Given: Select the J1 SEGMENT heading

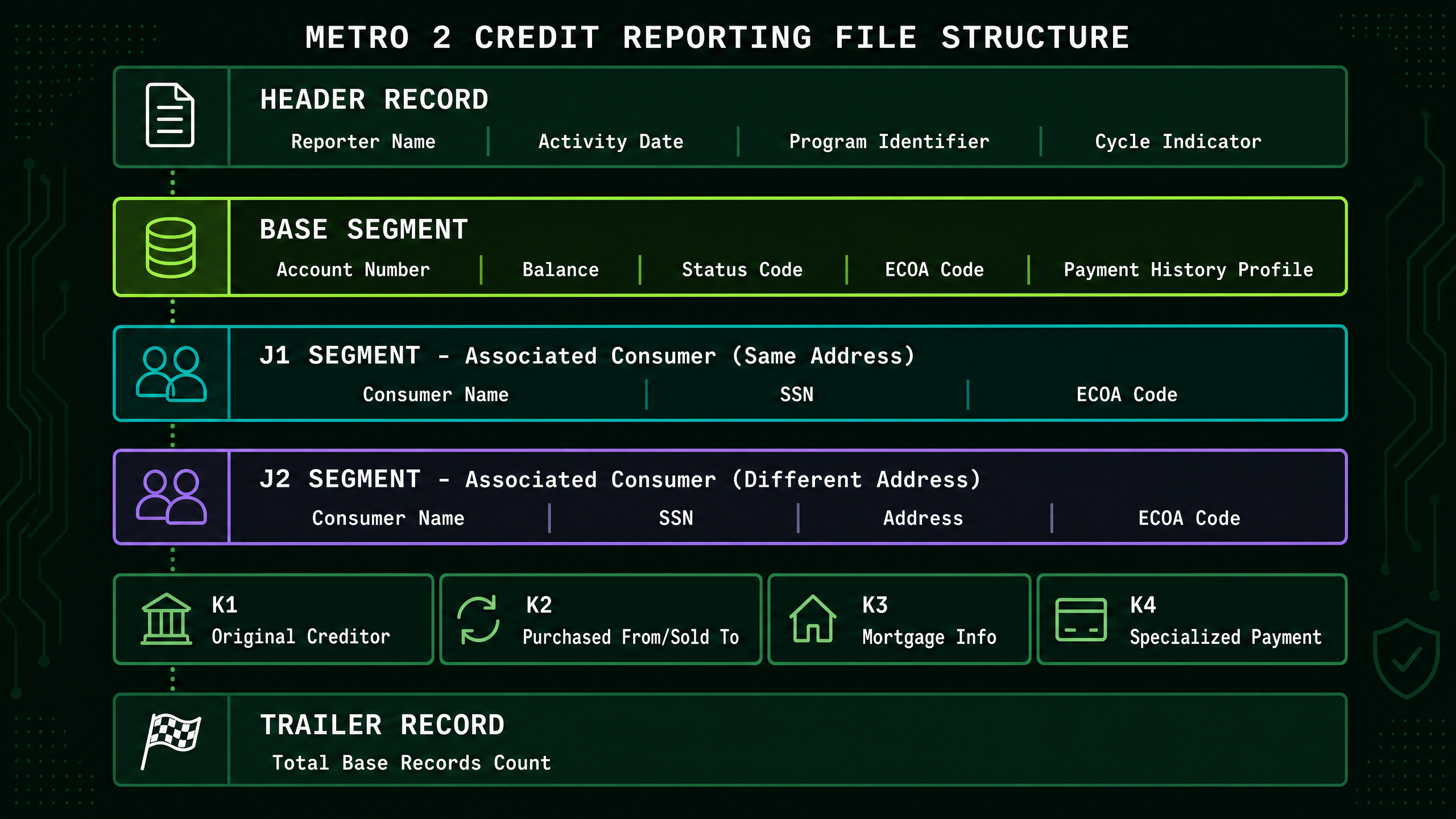Looking at the screenshot, I should [340, 355].
